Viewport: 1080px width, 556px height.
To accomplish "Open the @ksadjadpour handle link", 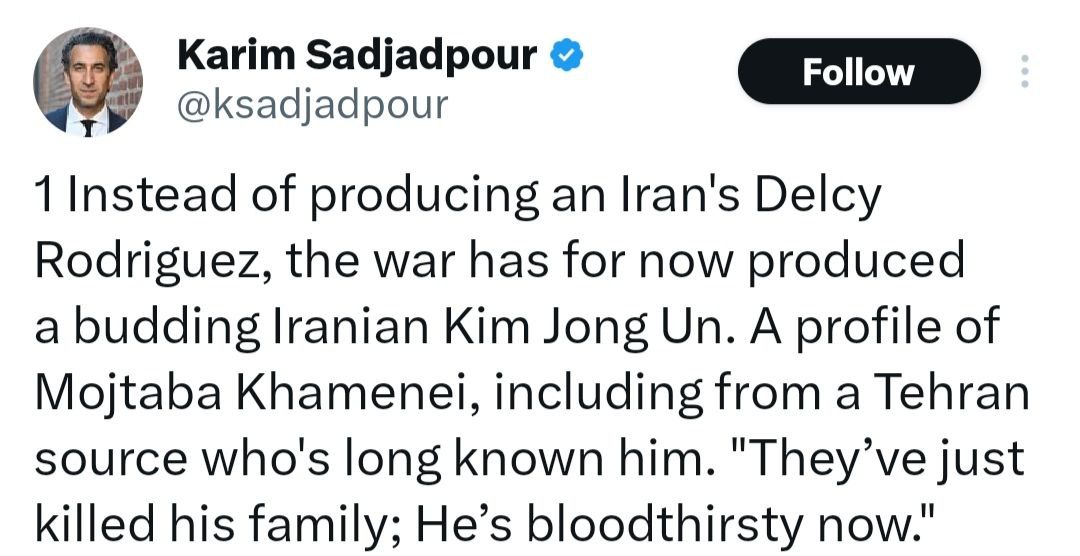I will (x=312, y=104).
